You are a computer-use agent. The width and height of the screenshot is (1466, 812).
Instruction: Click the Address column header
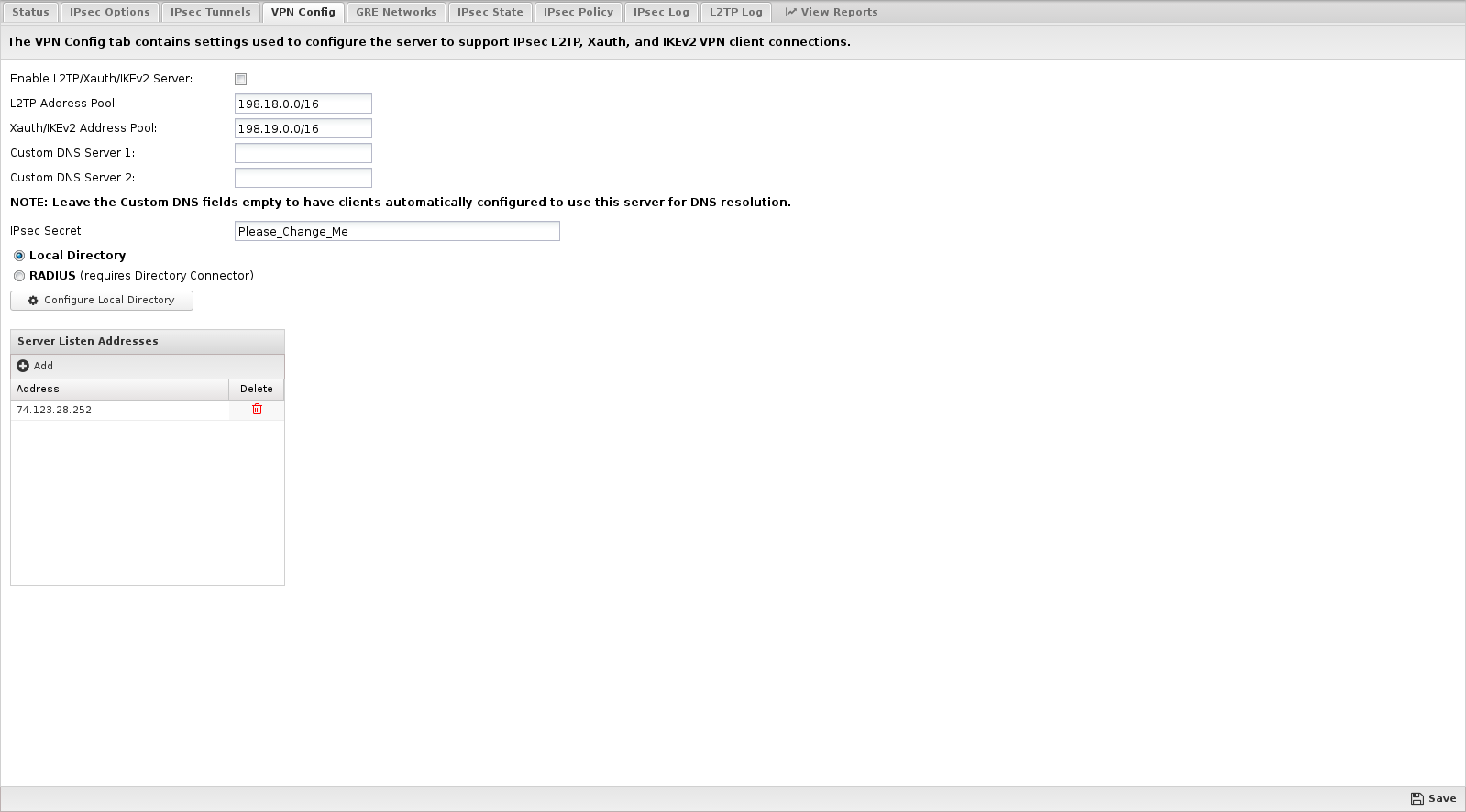click(x=119, y=389)
